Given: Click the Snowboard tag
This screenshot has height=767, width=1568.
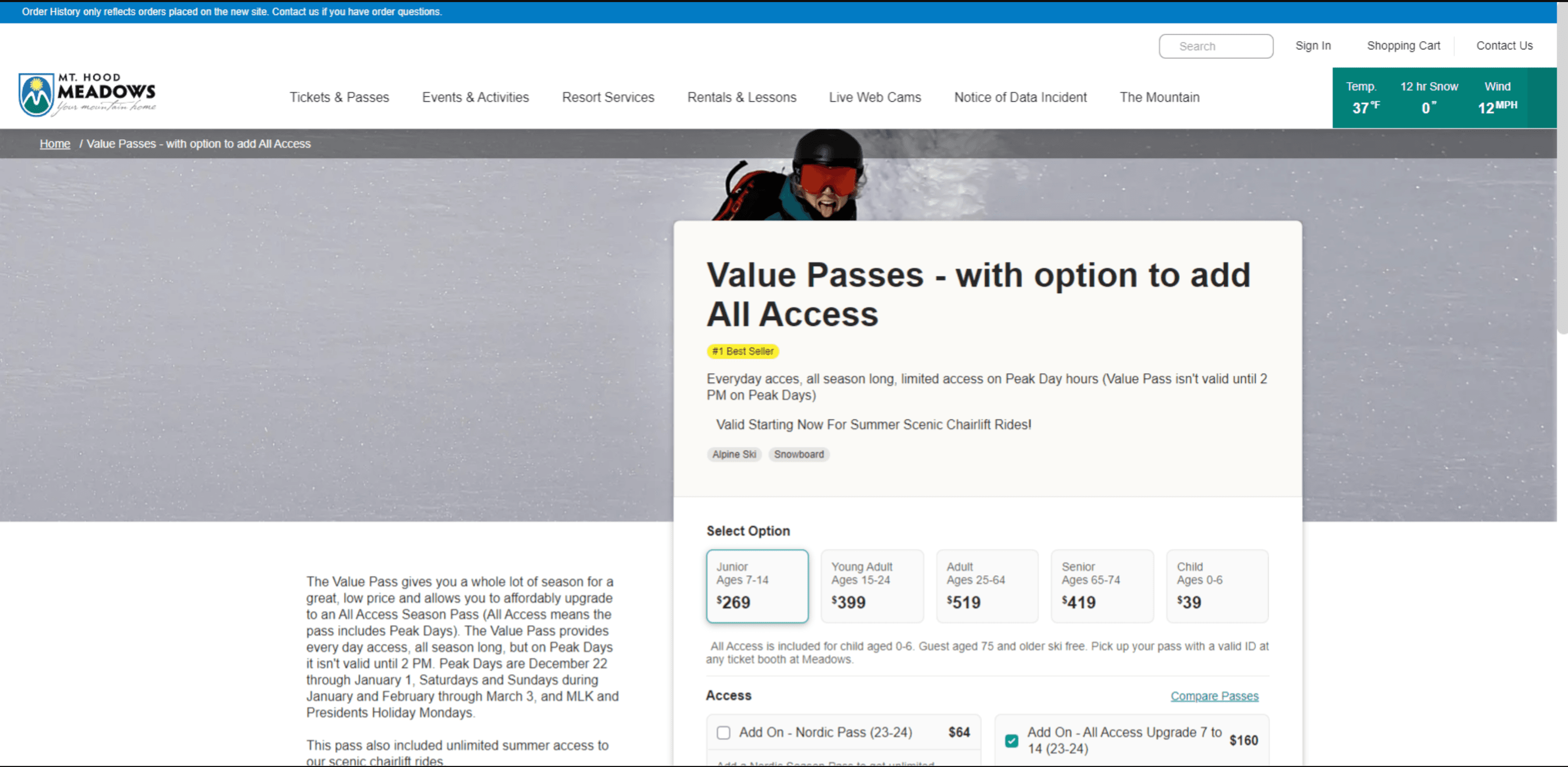Looking at the screenshot, I should pos(799,455).
